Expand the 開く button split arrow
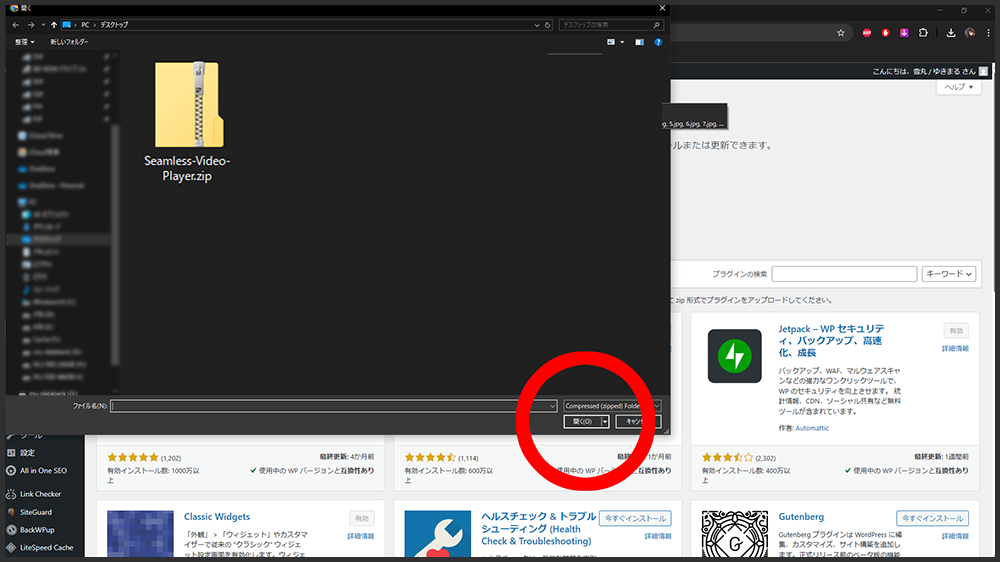 605,422
